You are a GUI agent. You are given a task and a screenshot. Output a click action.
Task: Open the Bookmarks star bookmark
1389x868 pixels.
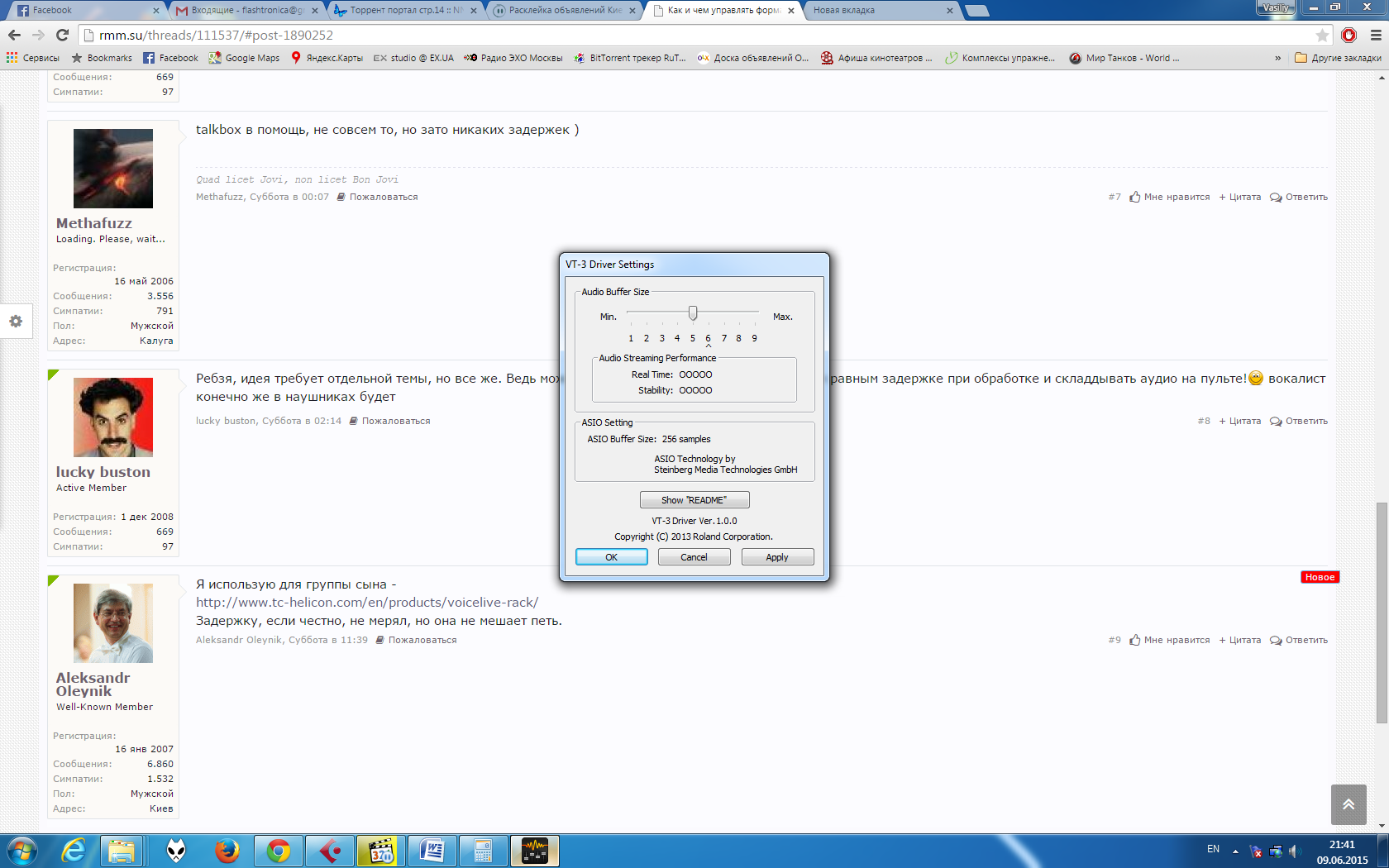pos(102,58)
